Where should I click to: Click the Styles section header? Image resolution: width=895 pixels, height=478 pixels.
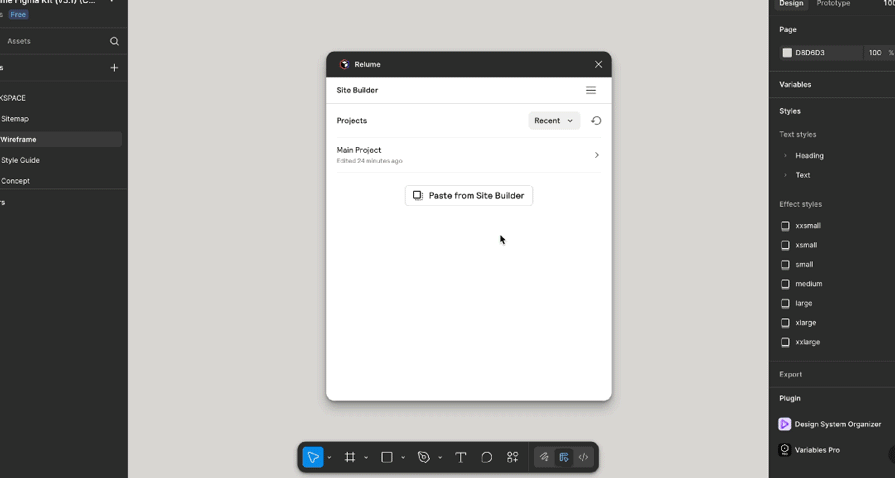[x=790, y=111]
